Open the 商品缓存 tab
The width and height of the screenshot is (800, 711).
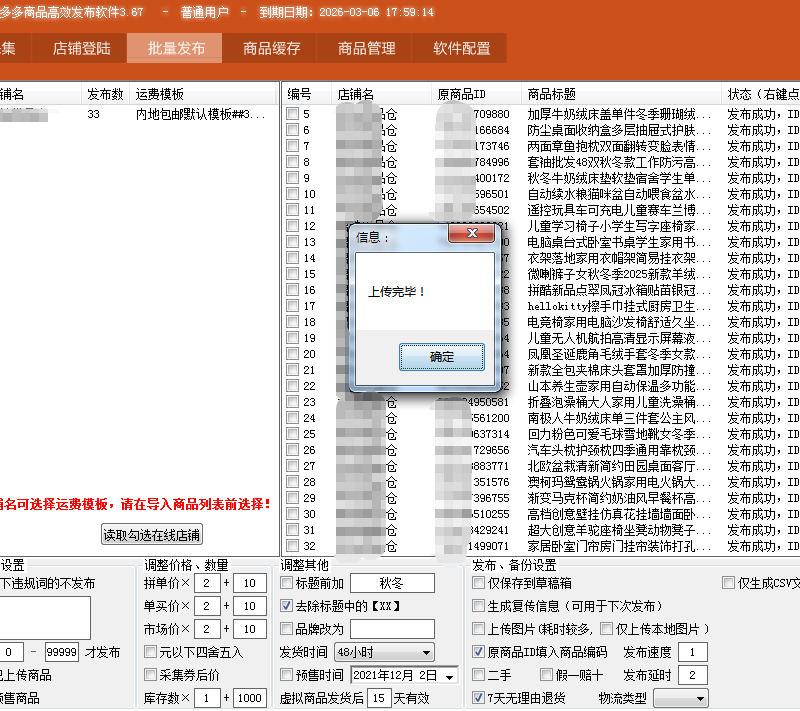(x=272, y=48)
